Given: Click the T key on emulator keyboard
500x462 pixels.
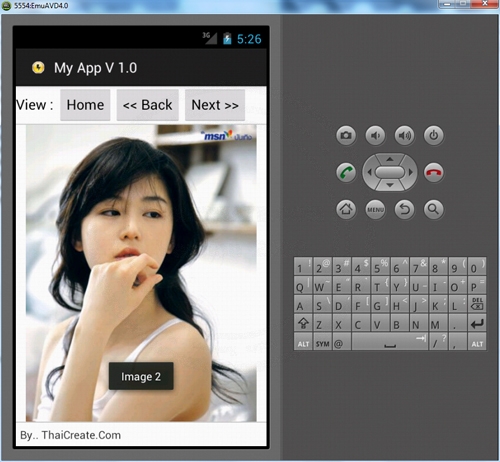Looking at the screenshot, I should click(380, 285).
